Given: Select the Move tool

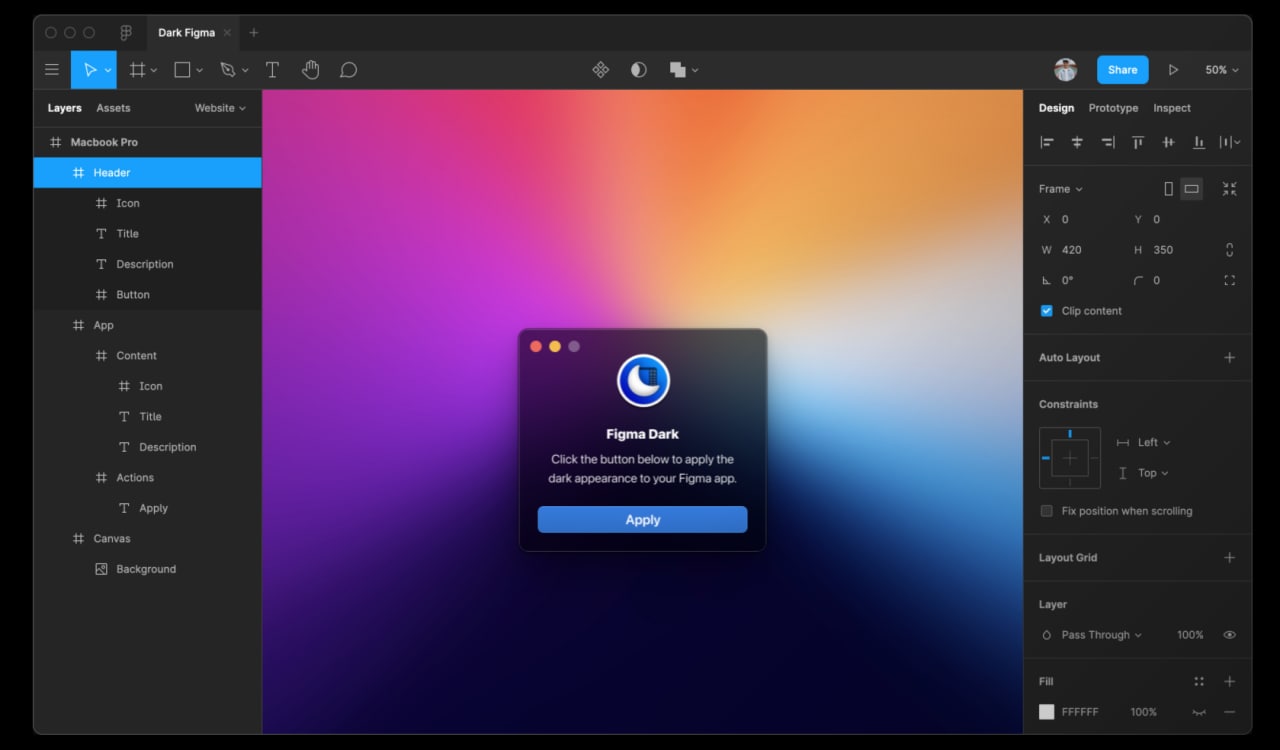Looking at the screenshot, I should 90,70.
